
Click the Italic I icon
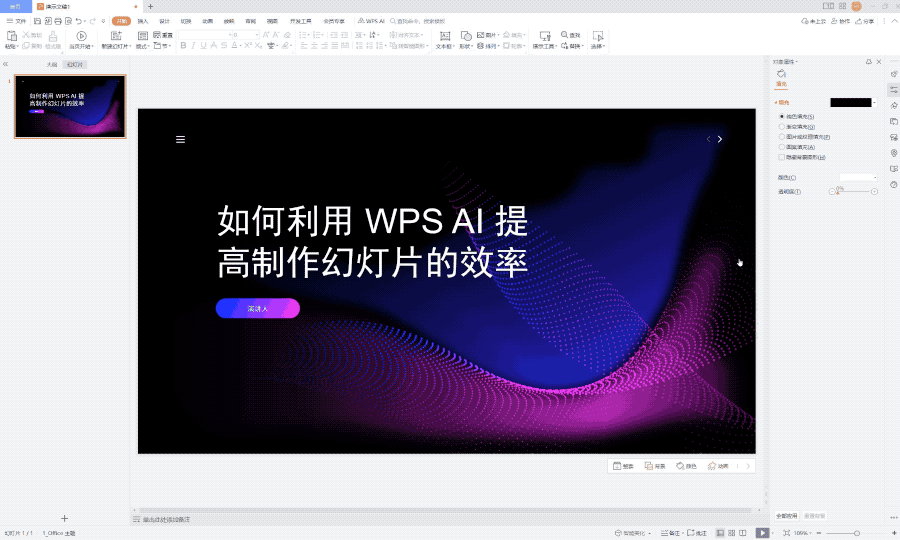point(193,45)
